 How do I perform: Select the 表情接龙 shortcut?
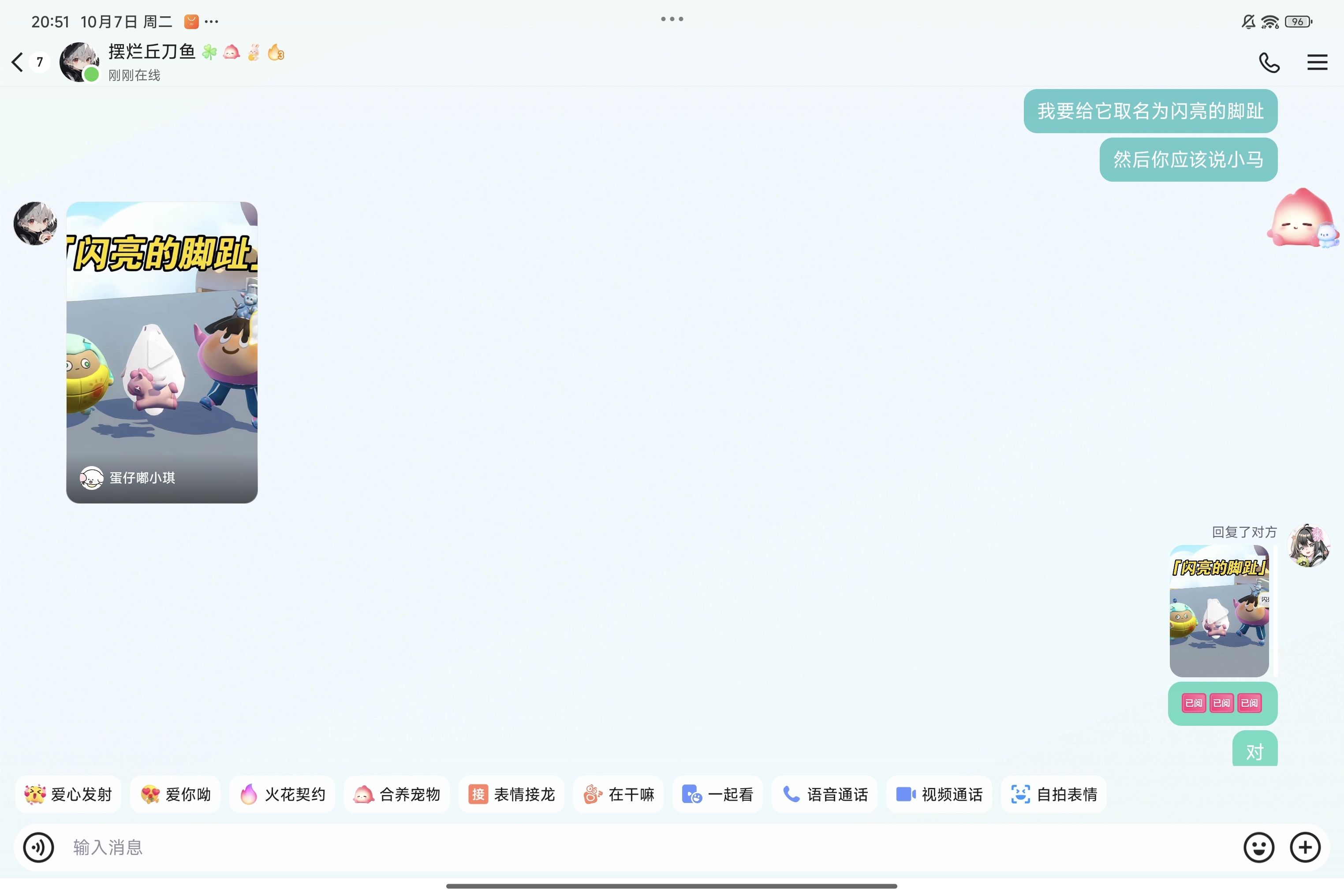point(511,794)
